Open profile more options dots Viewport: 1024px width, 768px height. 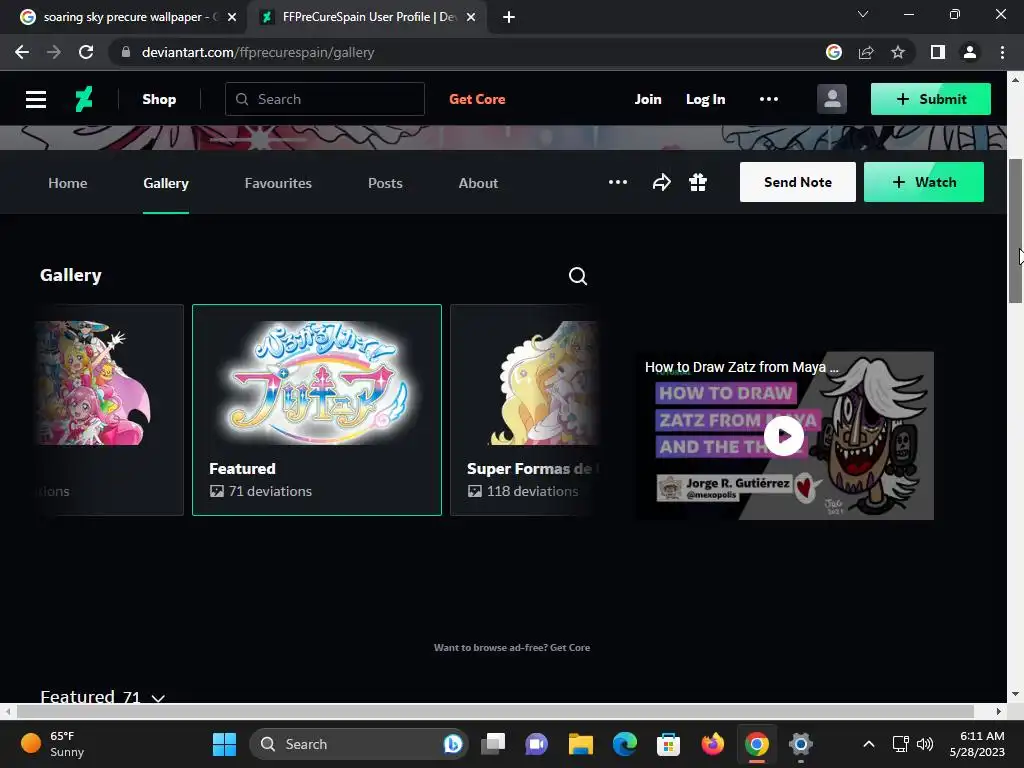pos(618,182)
